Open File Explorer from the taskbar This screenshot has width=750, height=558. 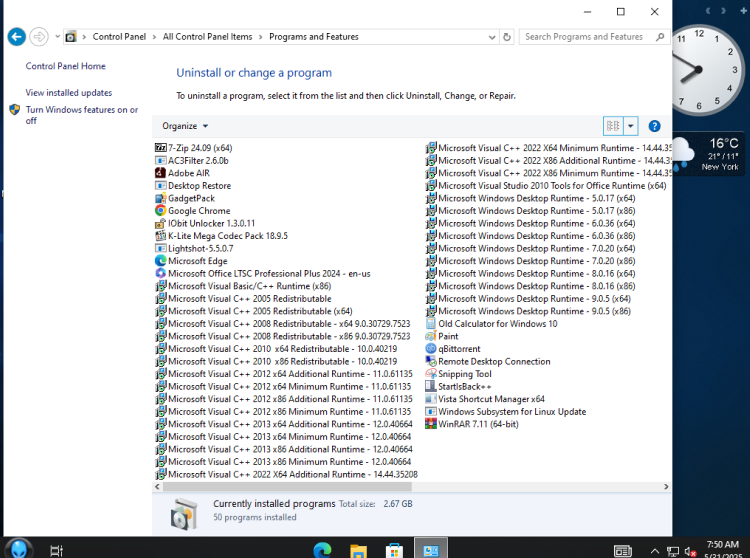pyautogui.click(x=358, y=551)
